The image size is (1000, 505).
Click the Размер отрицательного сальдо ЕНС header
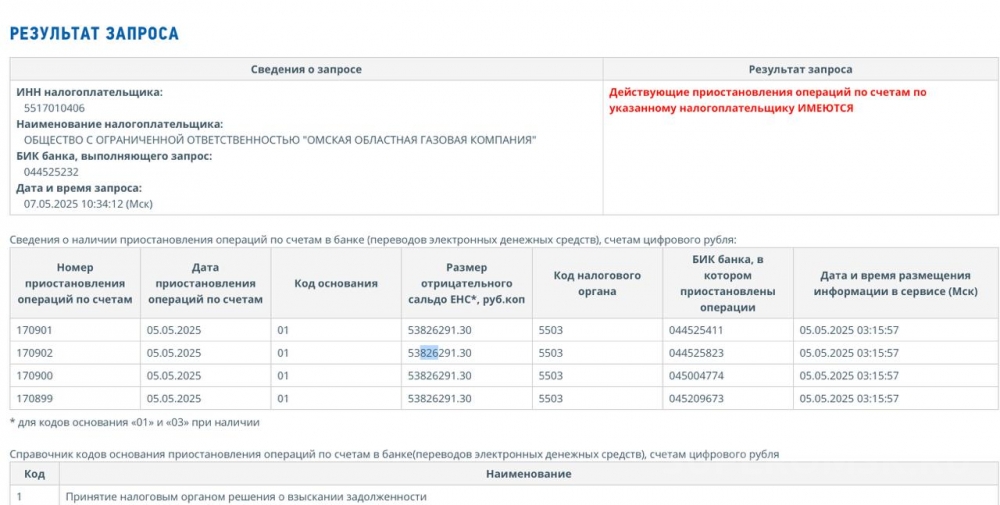(x=467, y=284)
